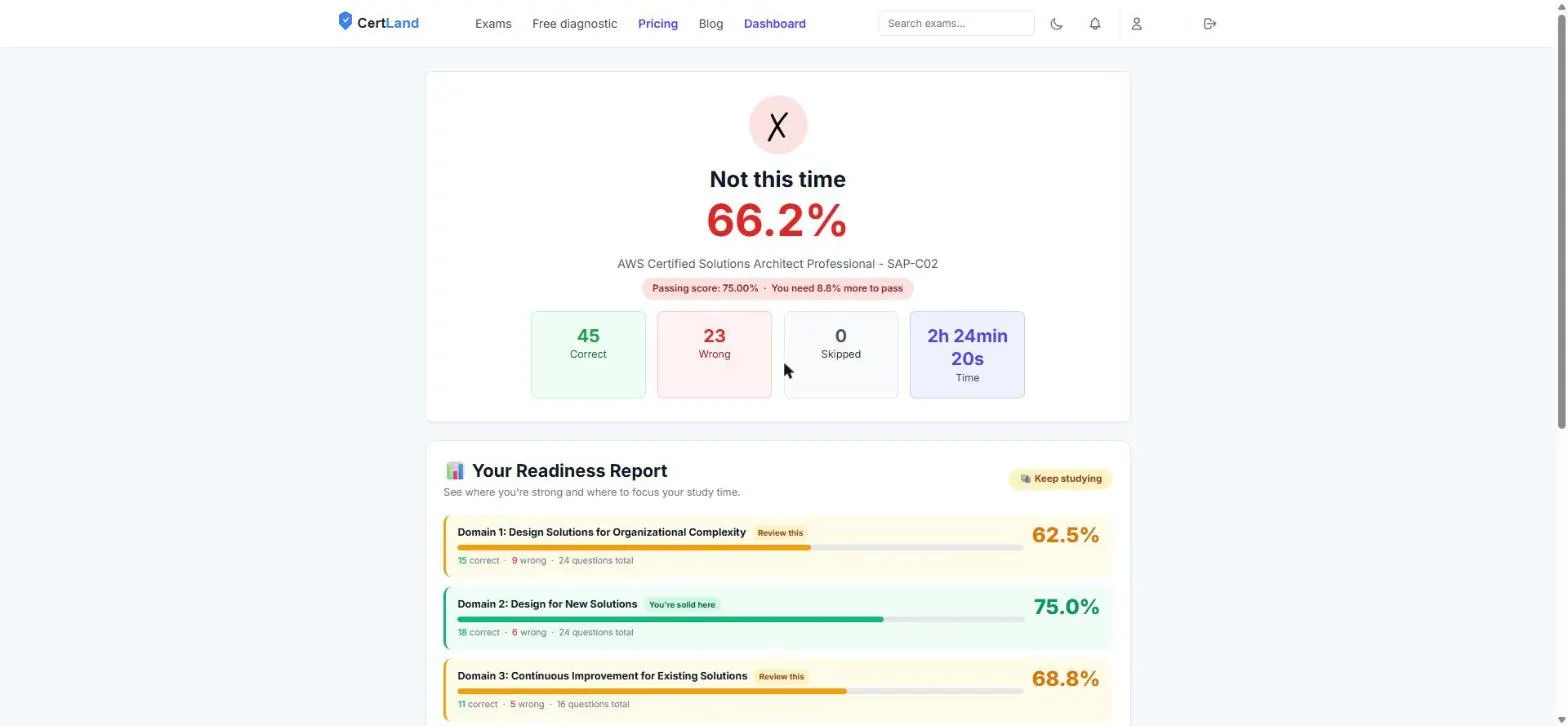Click Domain 2 progress bar
This screenshot has width=1568, height=726.
click(740, 620)
